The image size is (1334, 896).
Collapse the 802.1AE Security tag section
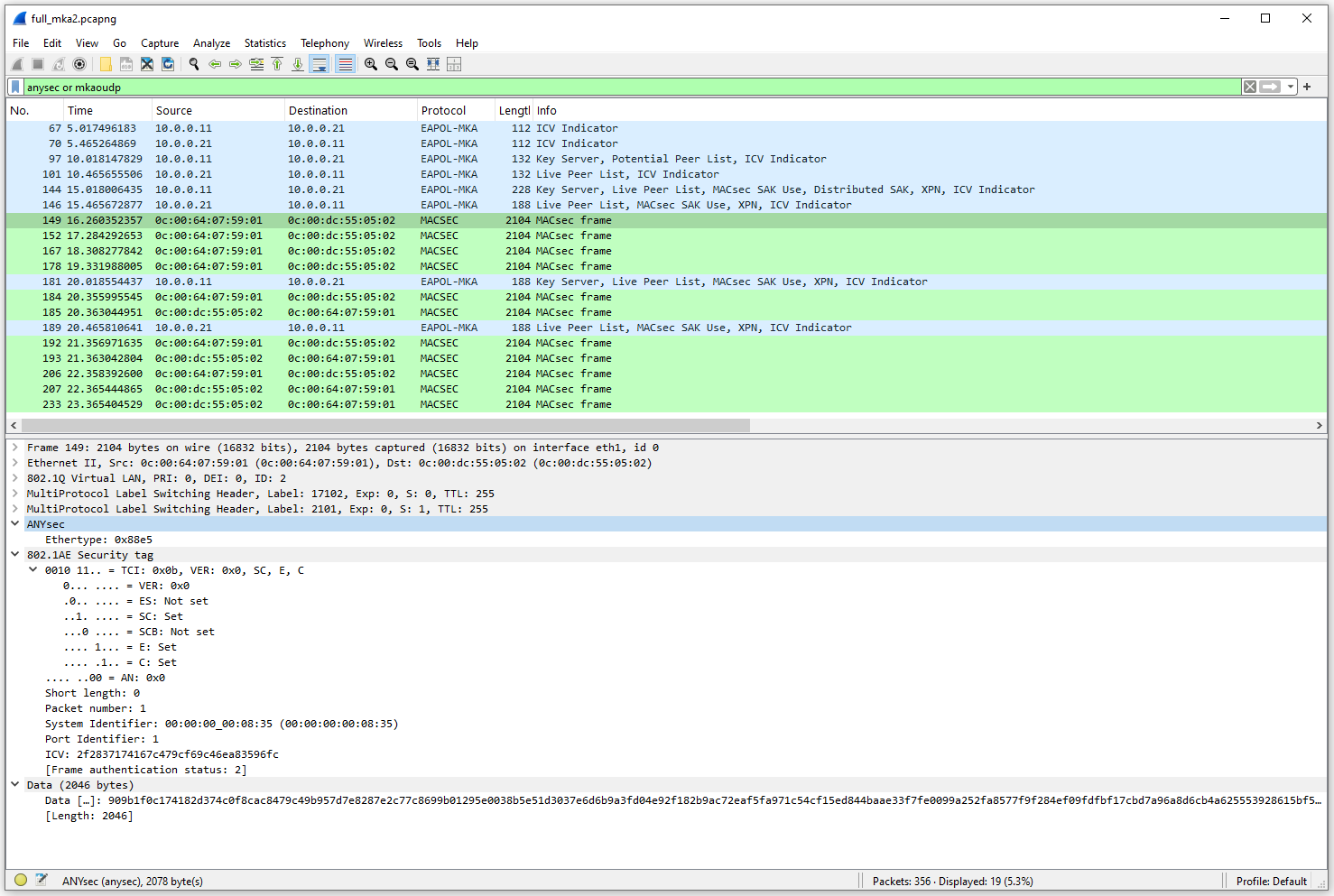(15, 555)
